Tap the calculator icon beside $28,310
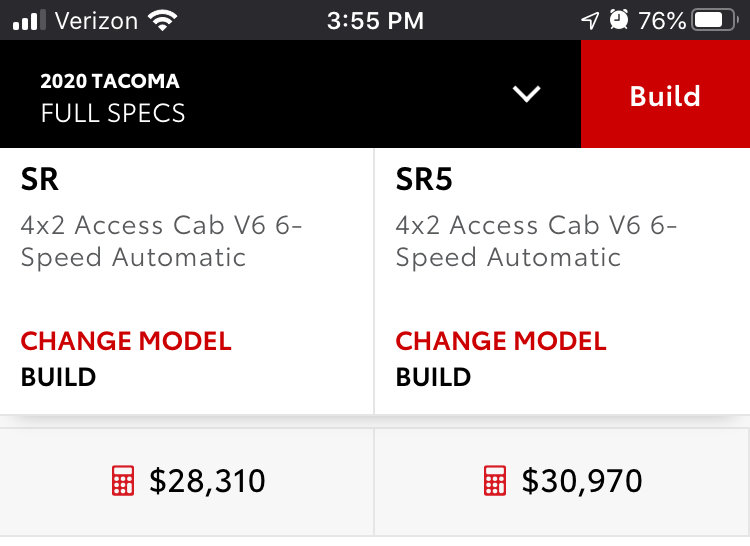 pyautogui.click(x=123, y=480)
